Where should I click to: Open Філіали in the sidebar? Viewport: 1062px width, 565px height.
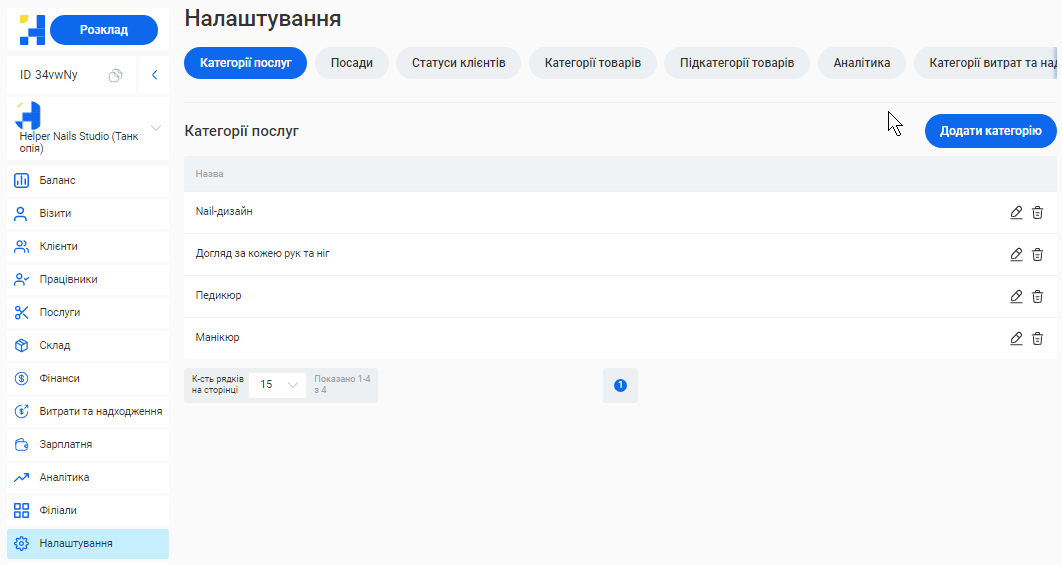coord(57,510)
